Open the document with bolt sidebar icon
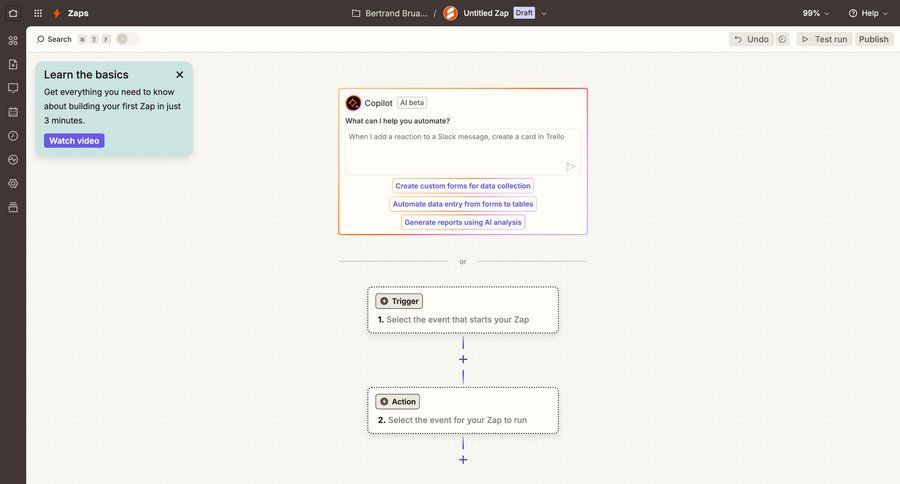 pyautogui.click(x=13, y=64)
